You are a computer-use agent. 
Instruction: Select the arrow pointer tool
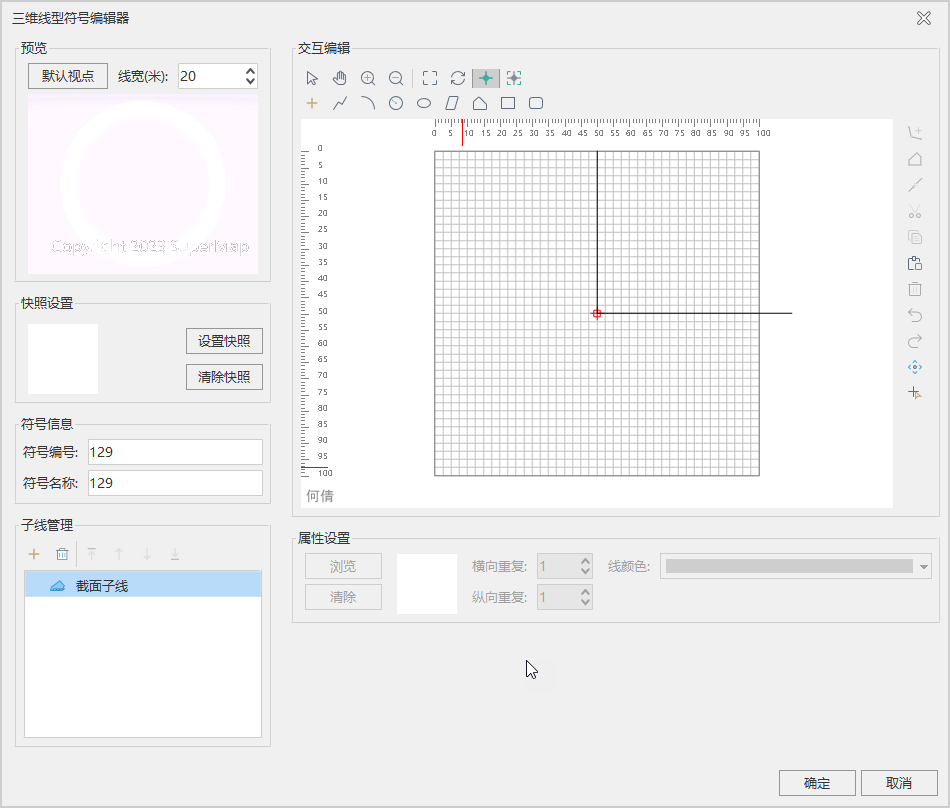tap(312, 78)
